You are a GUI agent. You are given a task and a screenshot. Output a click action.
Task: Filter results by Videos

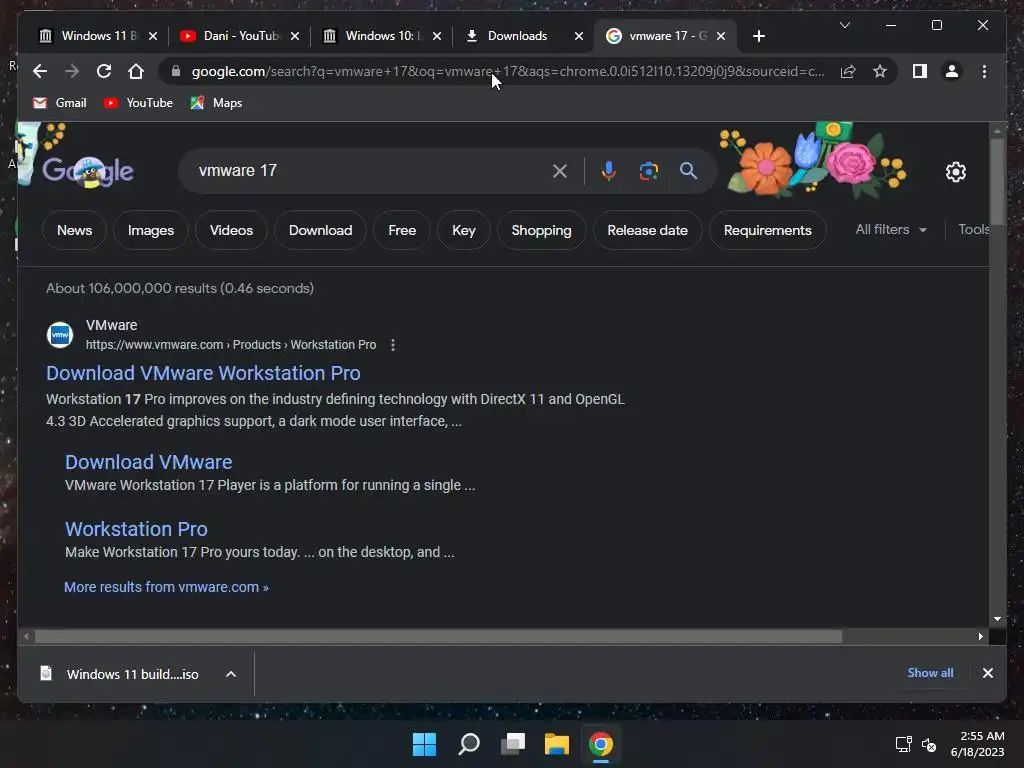[x=231, y=230]
